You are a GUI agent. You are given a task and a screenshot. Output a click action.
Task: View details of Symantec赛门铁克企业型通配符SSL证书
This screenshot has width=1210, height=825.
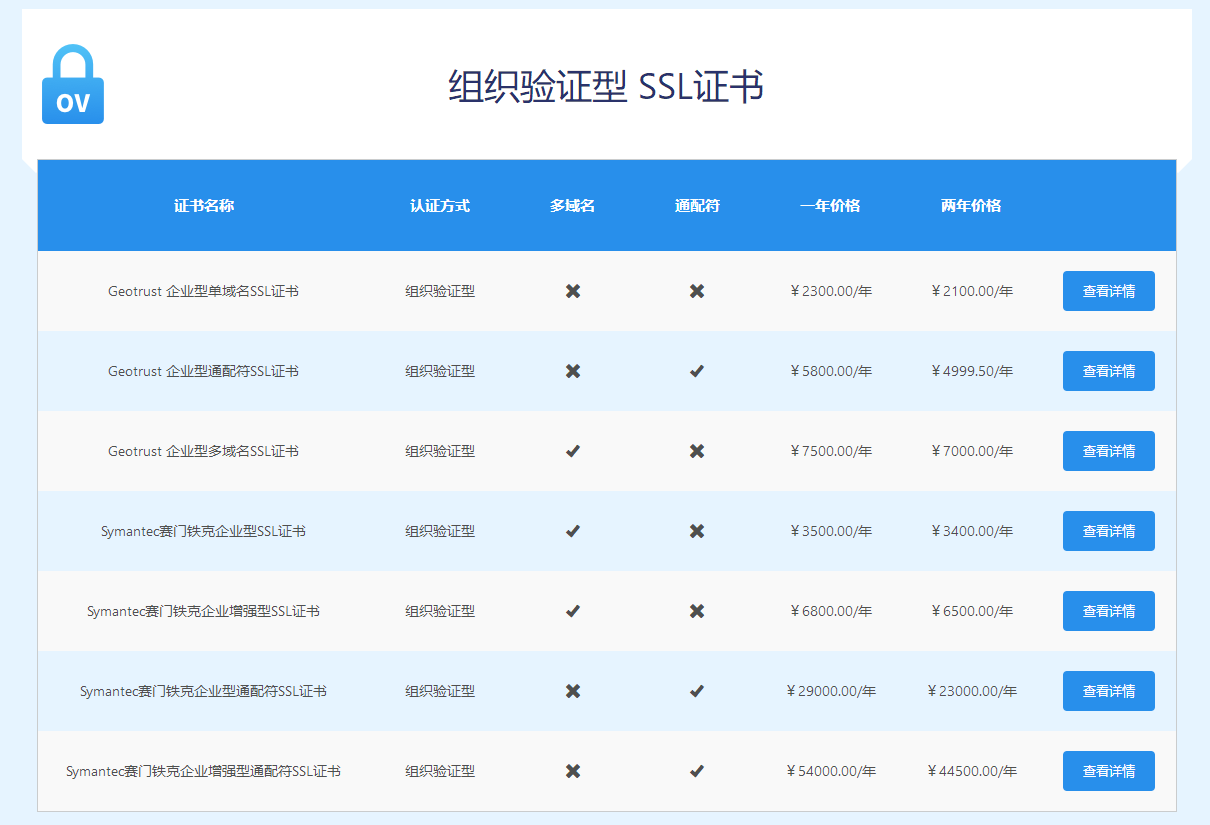pos(1109,691)
